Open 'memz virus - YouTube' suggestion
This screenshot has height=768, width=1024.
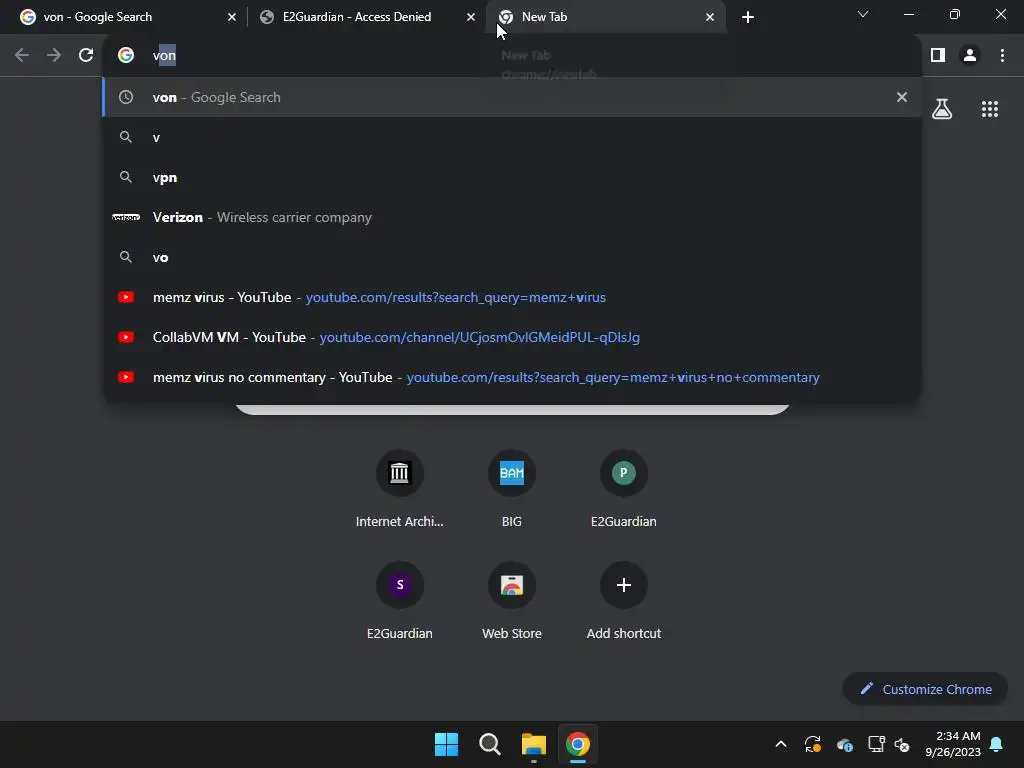[512, 297]
